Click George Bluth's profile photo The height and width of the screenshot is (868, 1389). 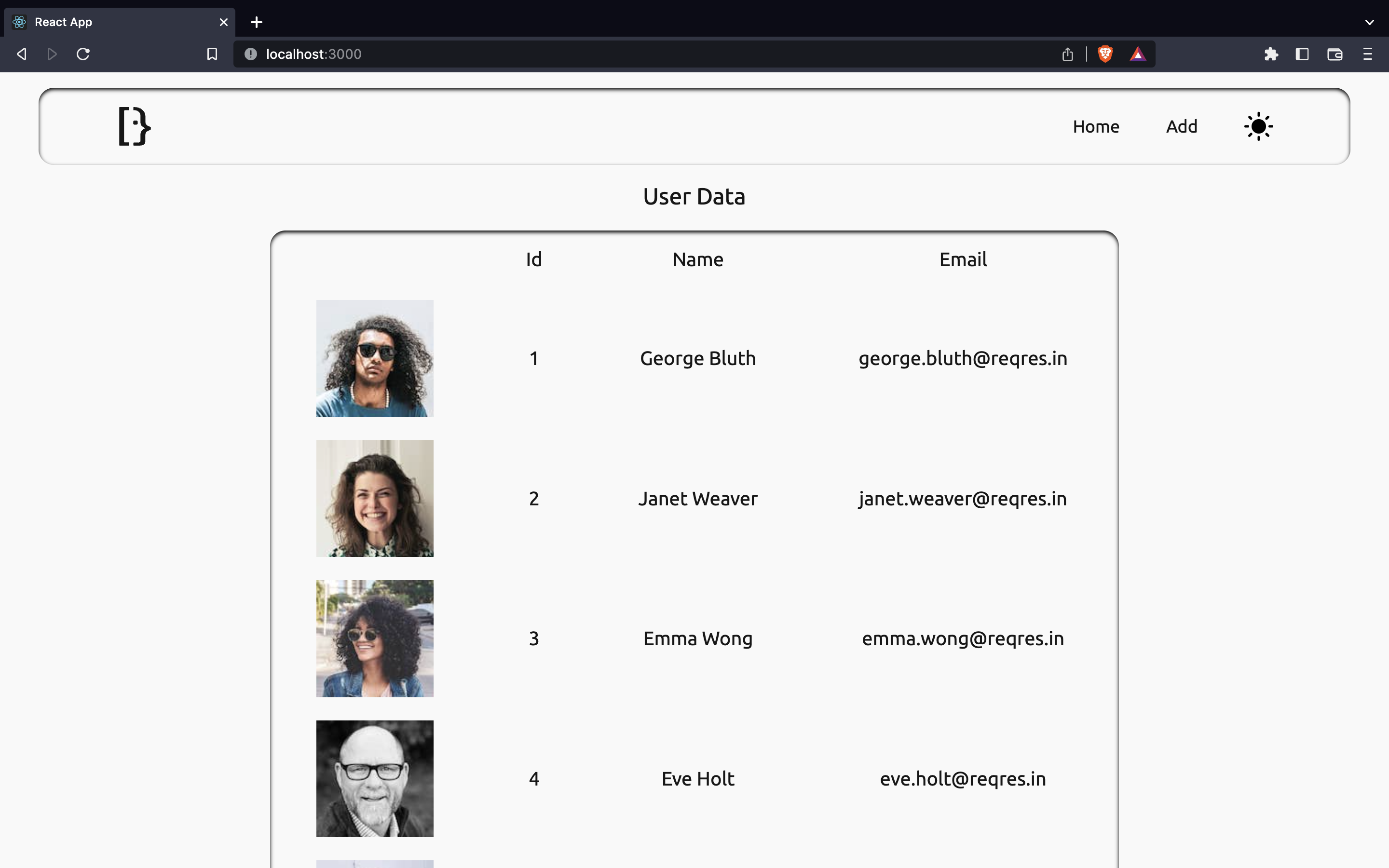[374, 358]
